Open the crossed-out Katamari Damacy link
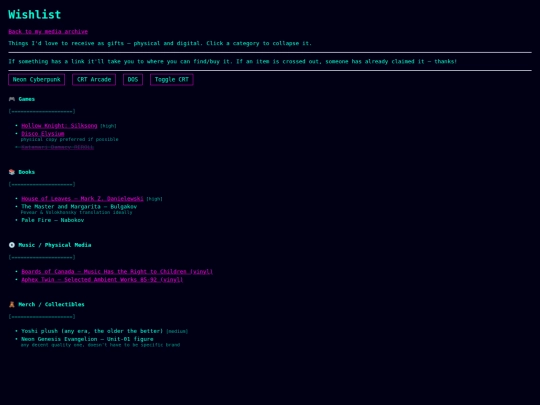The image size is (540, 405). click(x=58, y=147)
